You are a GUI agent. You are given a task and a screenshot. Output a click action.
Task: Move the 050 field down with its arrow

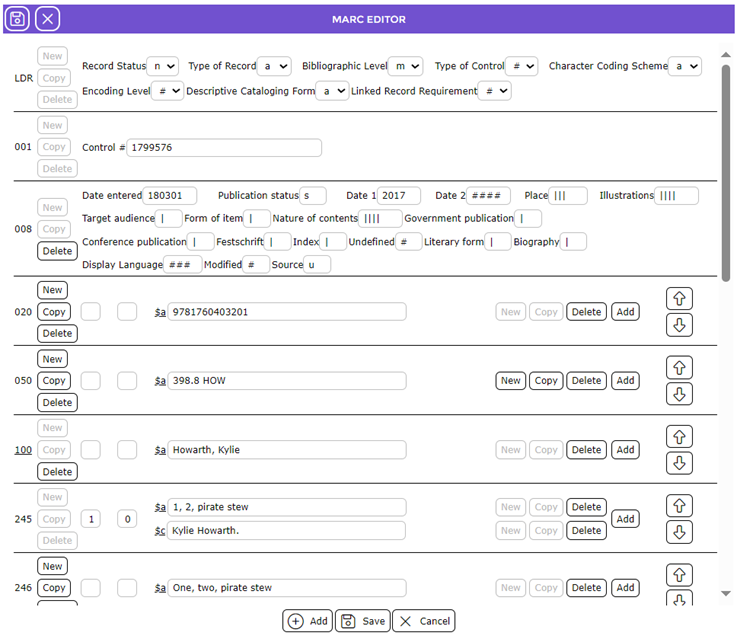[679, 394]
